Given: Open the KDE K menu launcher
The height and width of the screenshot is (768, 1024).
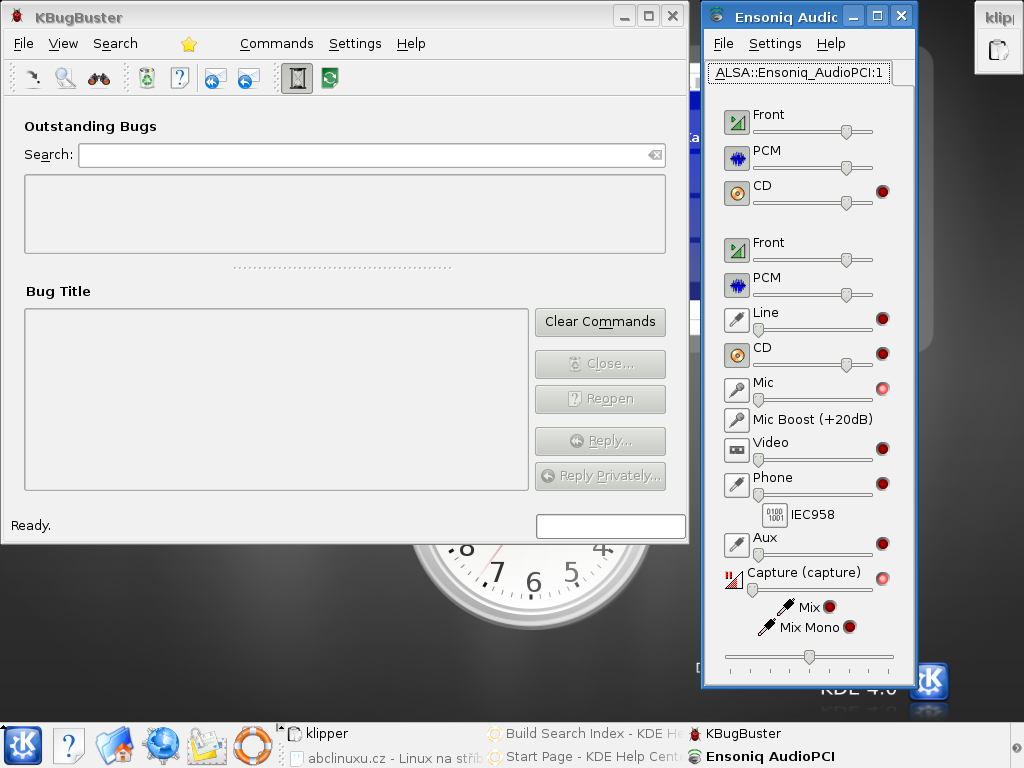Looking at the screenshot, I should [x=24, y=746].
